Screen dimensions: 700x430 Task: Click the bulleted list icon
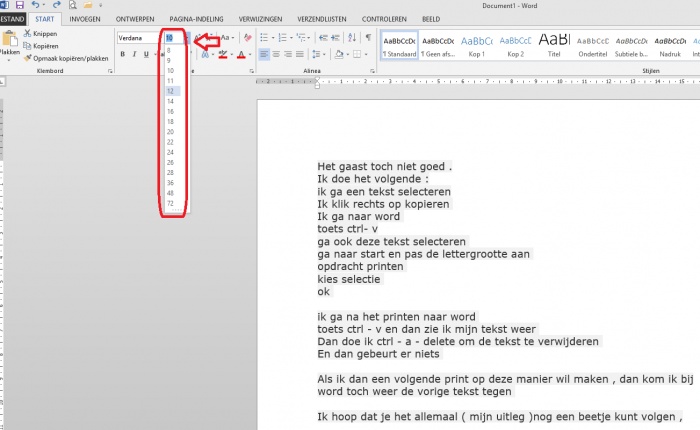(x=264, y=37)
